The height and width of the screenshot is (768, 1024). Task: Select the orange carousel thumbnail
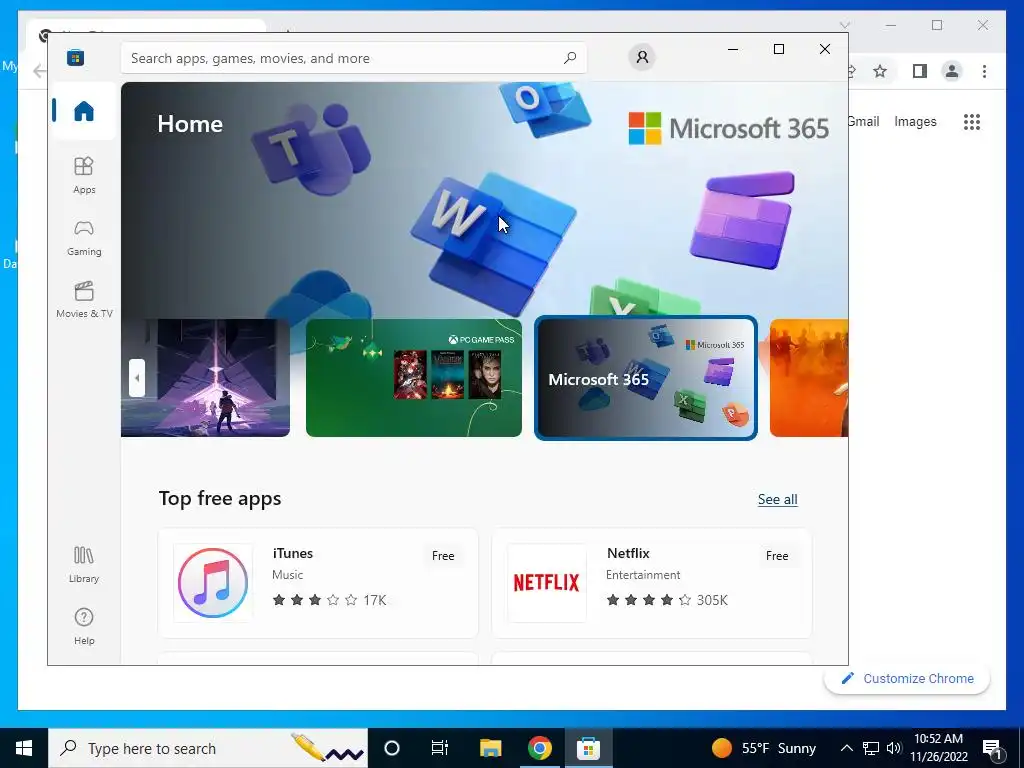click(808, 377)
